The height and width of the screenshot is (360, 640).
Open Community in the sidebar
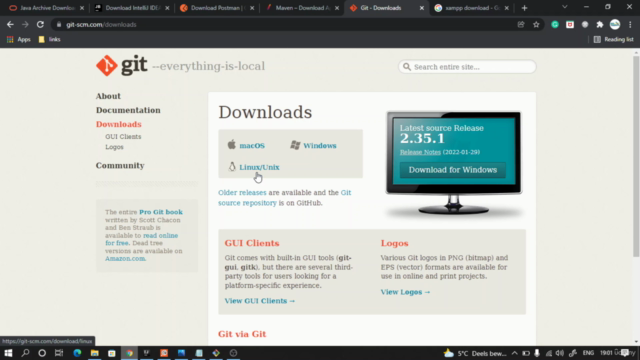[120, 165]
